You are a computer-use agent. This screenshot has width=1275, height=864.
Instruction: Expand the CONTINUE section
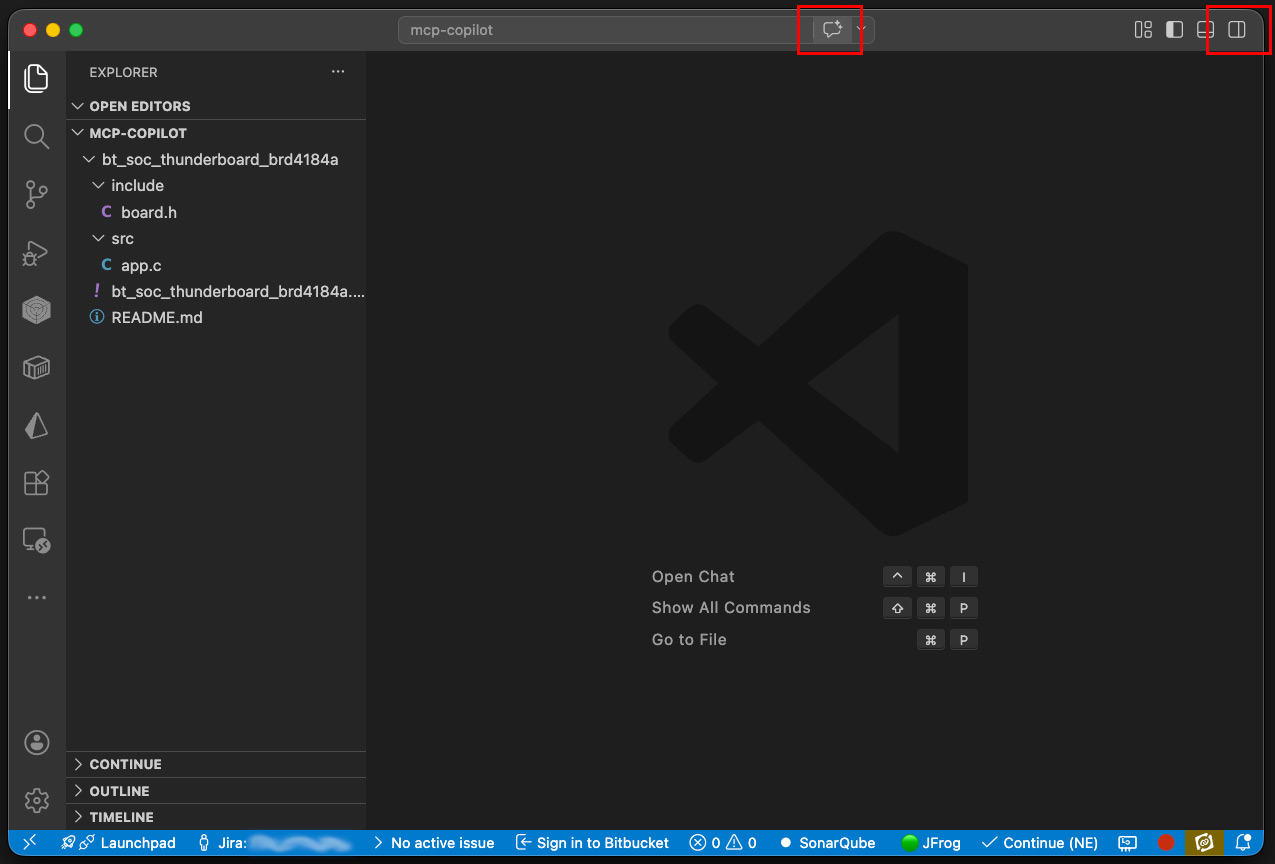click(x=216, y=764)
